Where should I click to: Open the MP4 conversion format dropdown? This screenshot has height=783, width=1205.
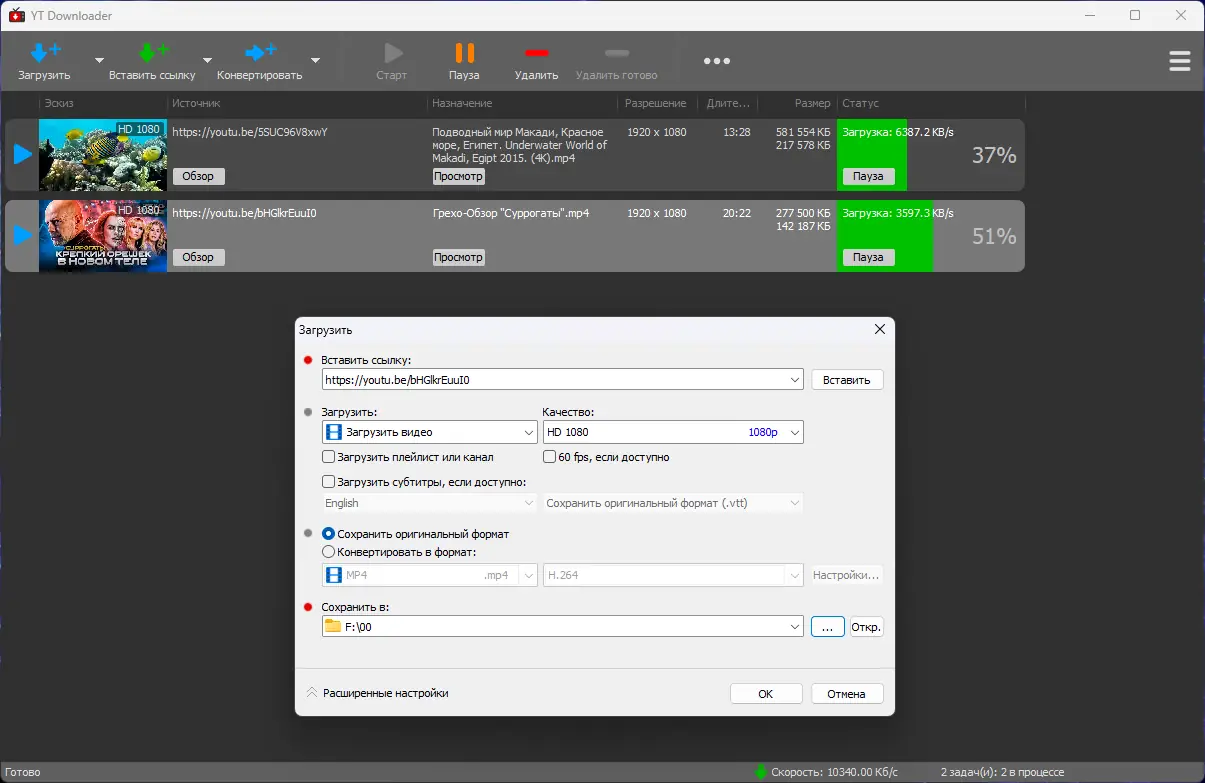pos(529,575)
